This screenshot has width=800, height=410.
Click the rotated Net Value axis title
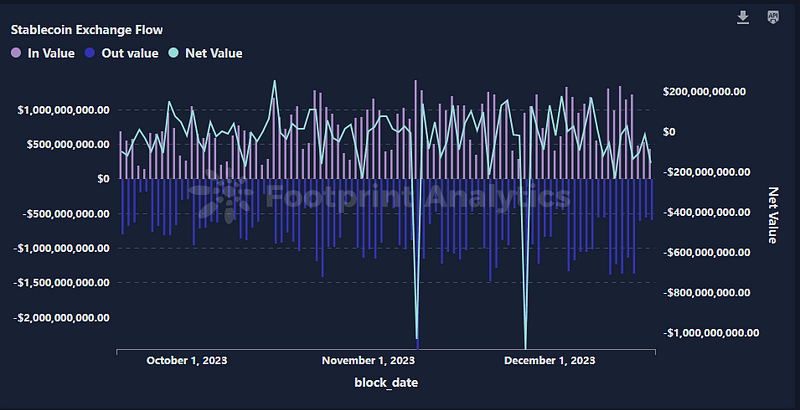(773, 215)
